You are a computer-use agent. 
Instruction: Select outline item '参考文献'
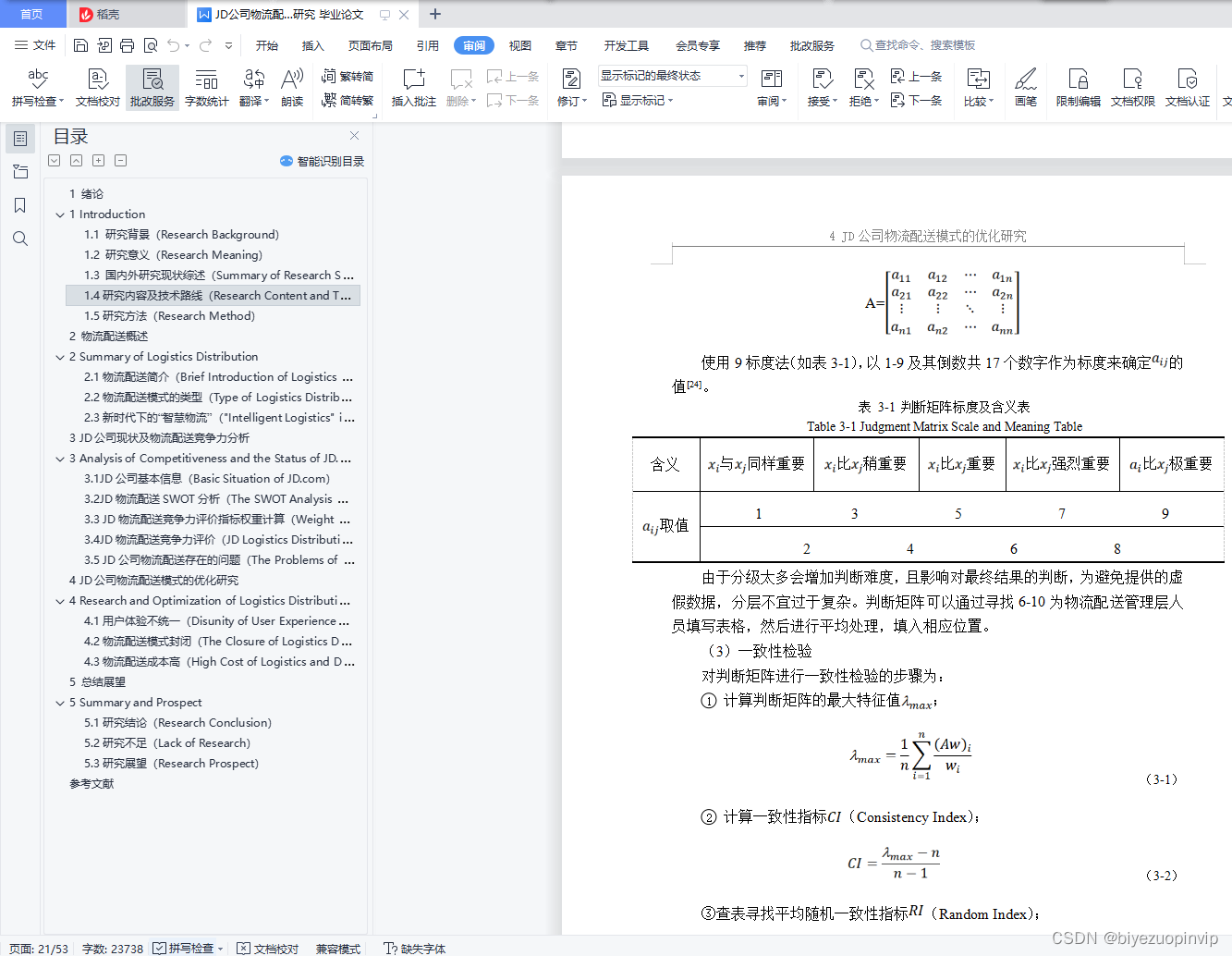[x=91, y=784]
